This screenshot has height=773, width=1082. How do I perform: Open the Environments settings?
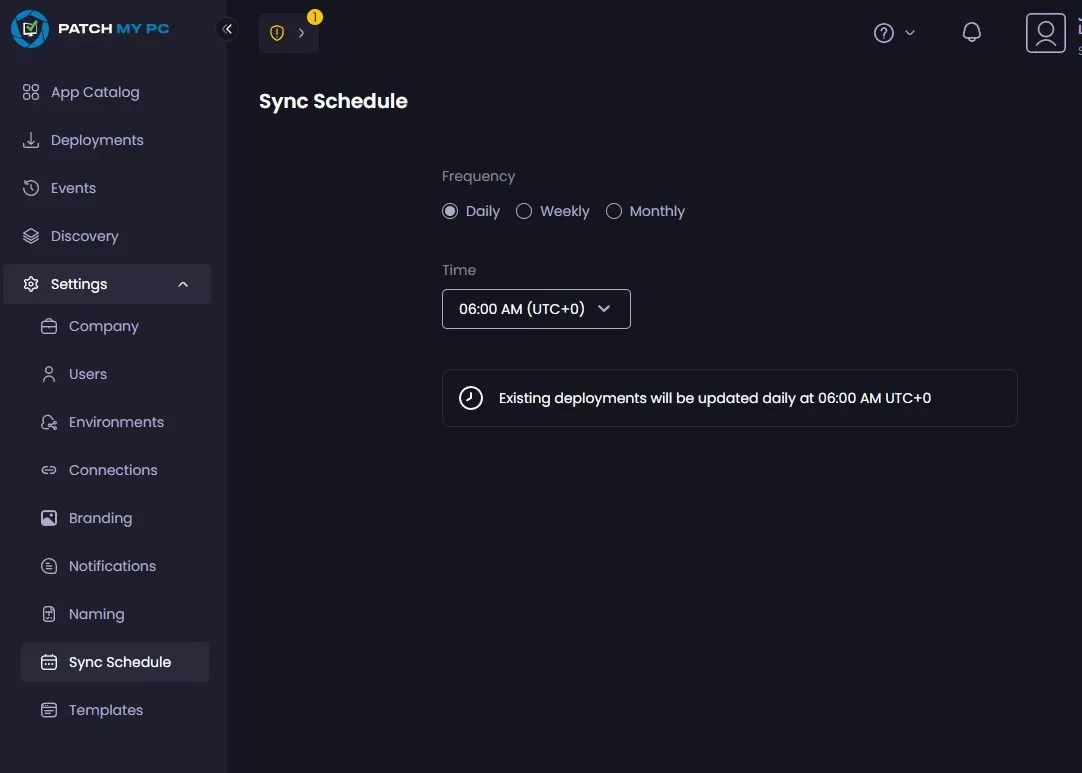pyautogui.click(x=116, y=421)
